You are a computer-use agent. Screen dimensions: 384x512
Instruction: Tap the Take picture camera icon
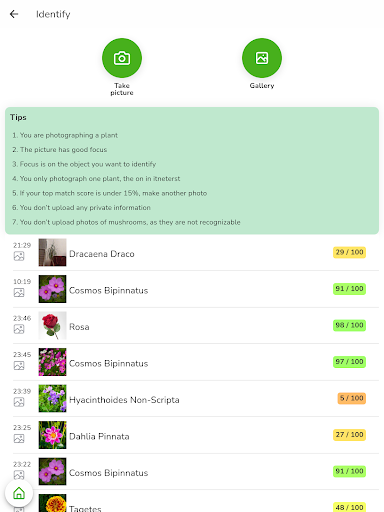coord(122,58)
